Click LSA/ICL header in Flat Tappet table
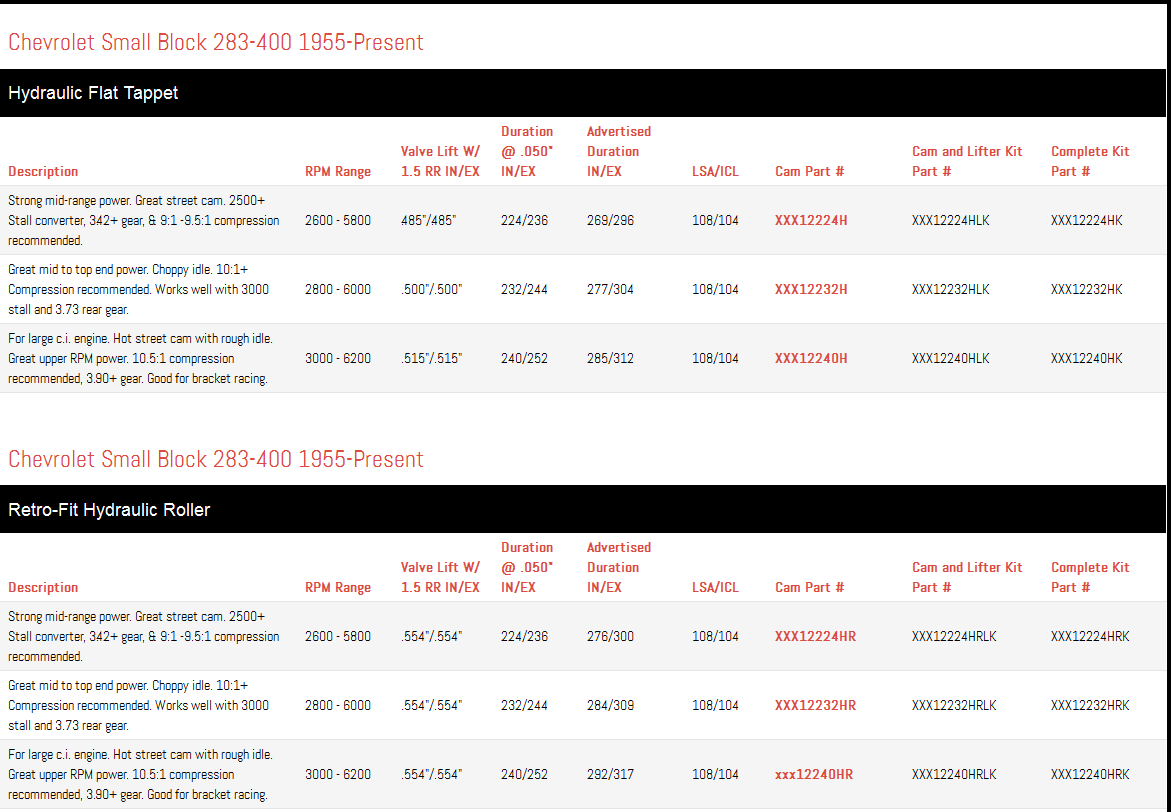This screenshot has height=812, width=1171. click(715, 171)
